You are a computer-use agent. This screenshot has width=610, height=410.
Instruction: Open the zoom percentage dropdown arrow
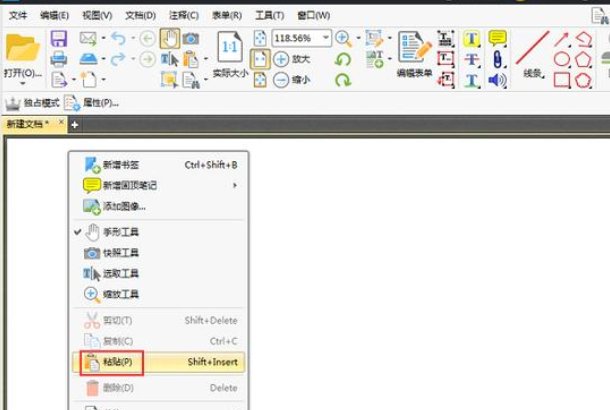coord(326,38)
